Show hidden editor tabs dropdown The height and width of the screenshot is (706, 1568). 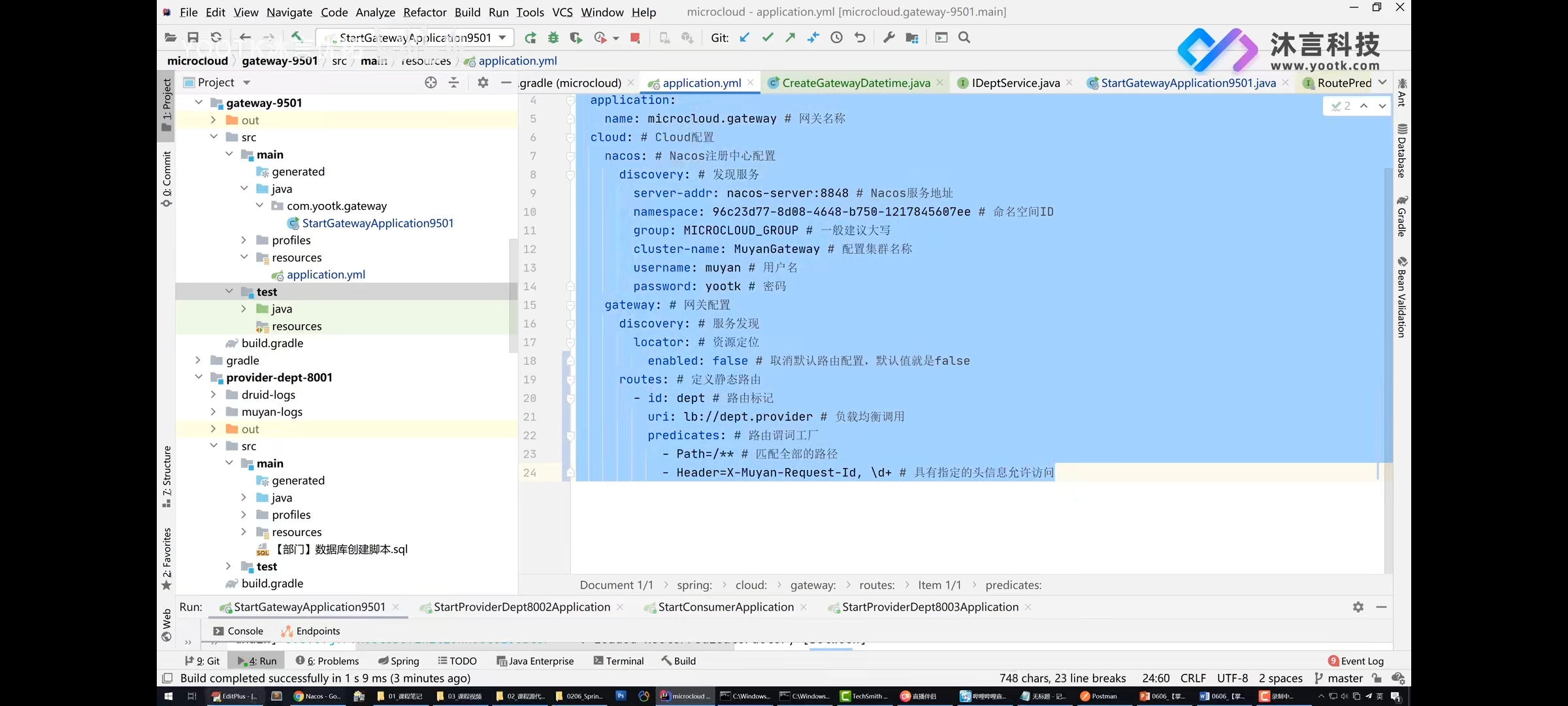(x=1382, y=82)
